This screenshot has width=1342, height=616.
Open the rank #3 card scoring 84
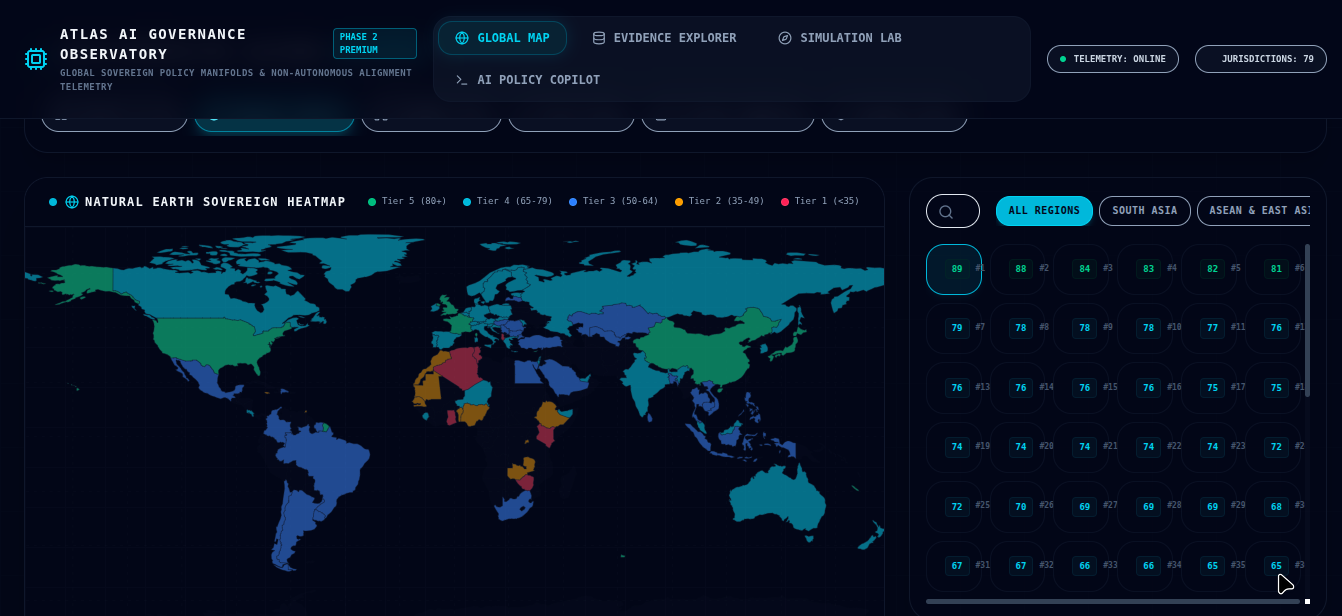click(1082, 269)
